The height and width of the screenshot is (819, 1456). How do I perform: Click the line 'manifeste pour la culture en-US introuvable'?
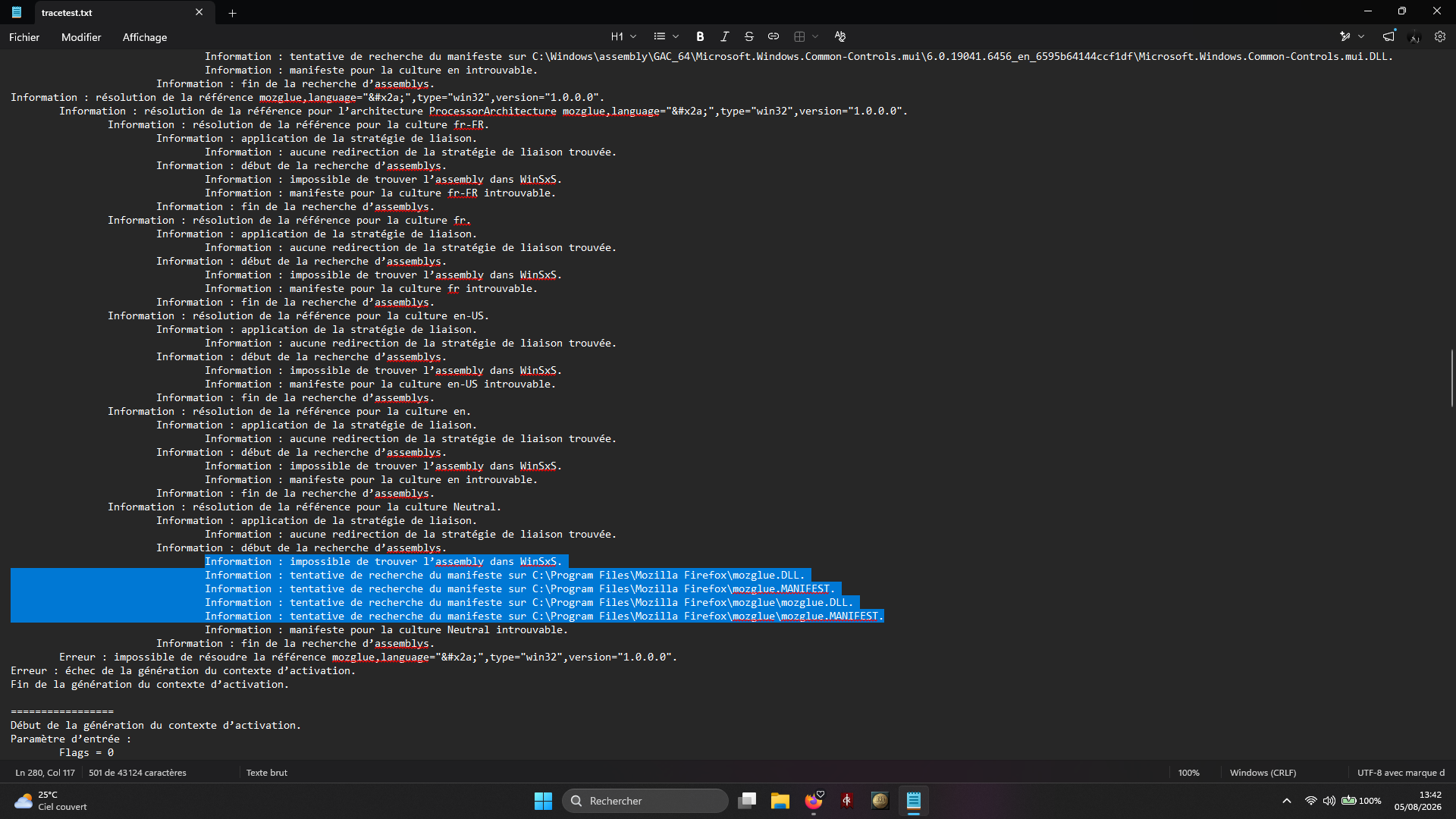pos(380,384)
